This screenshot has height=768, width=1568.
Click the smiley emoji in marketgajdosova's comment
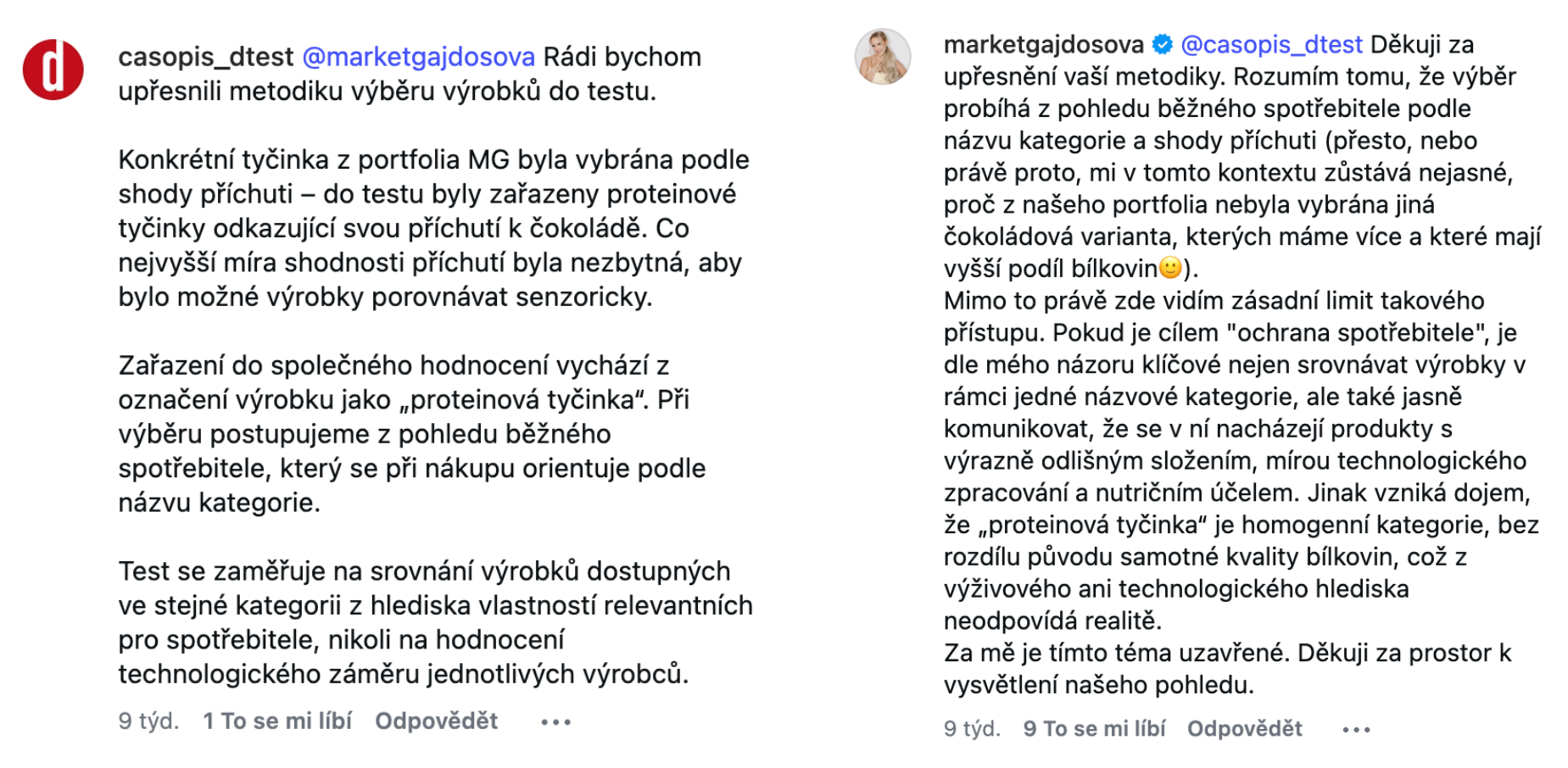pos(1170,269)
